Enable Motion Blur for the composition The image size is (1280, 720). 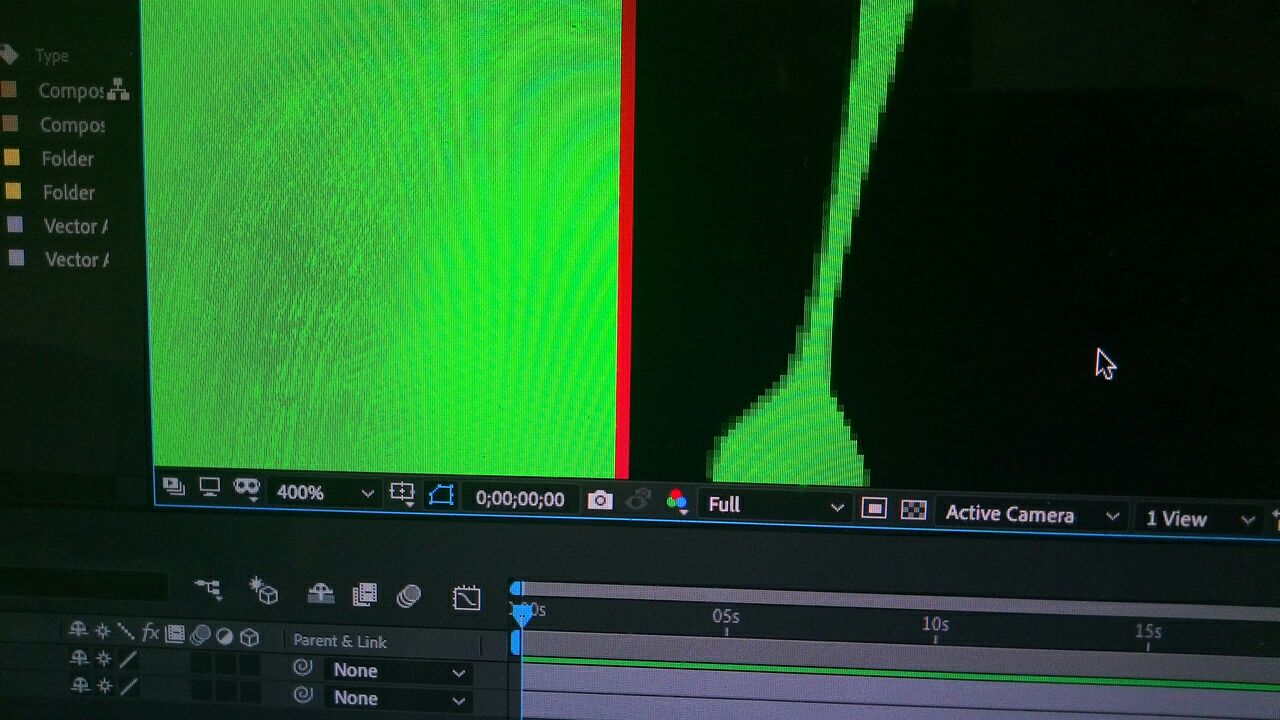tap(408, 596)
